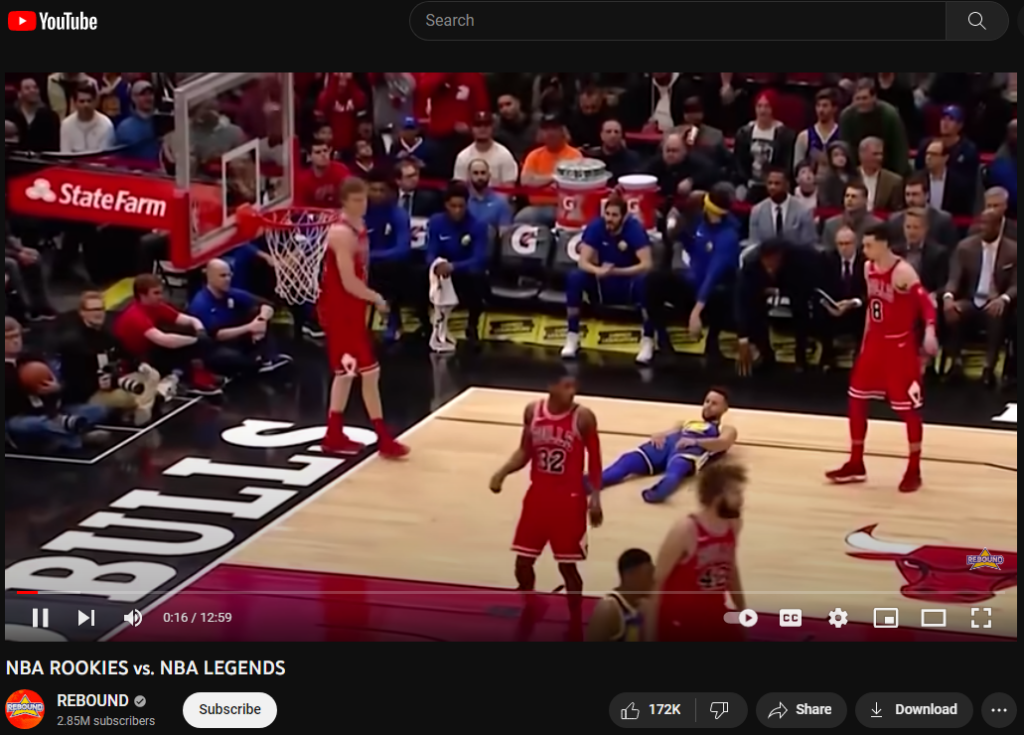Mute the video volume speaker icon
Image resolution: width=1024 pixels, height=735 pixels.
133,617
